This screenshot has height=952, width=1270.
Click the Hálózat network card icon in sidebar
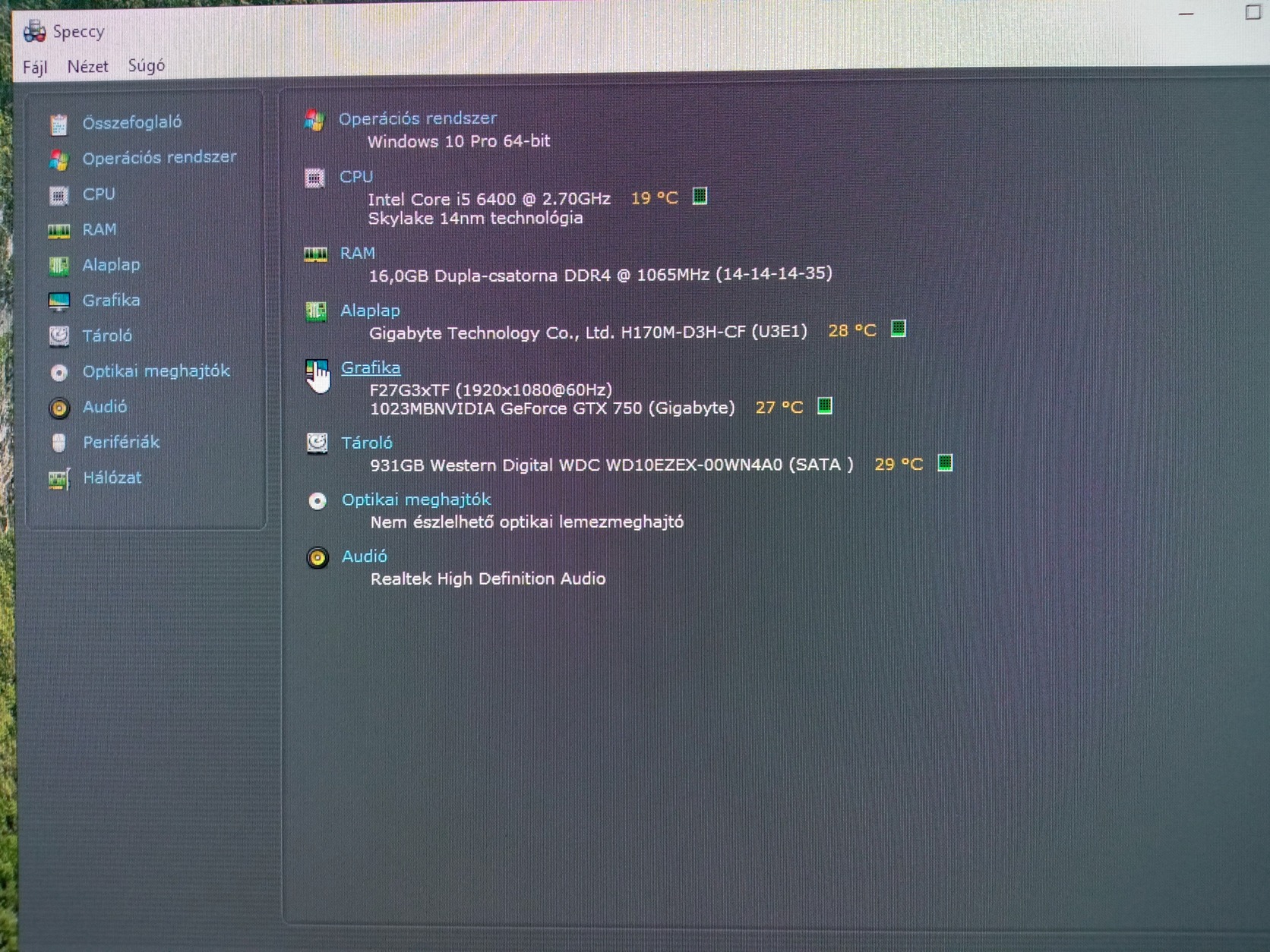click(x=58, y=479)
